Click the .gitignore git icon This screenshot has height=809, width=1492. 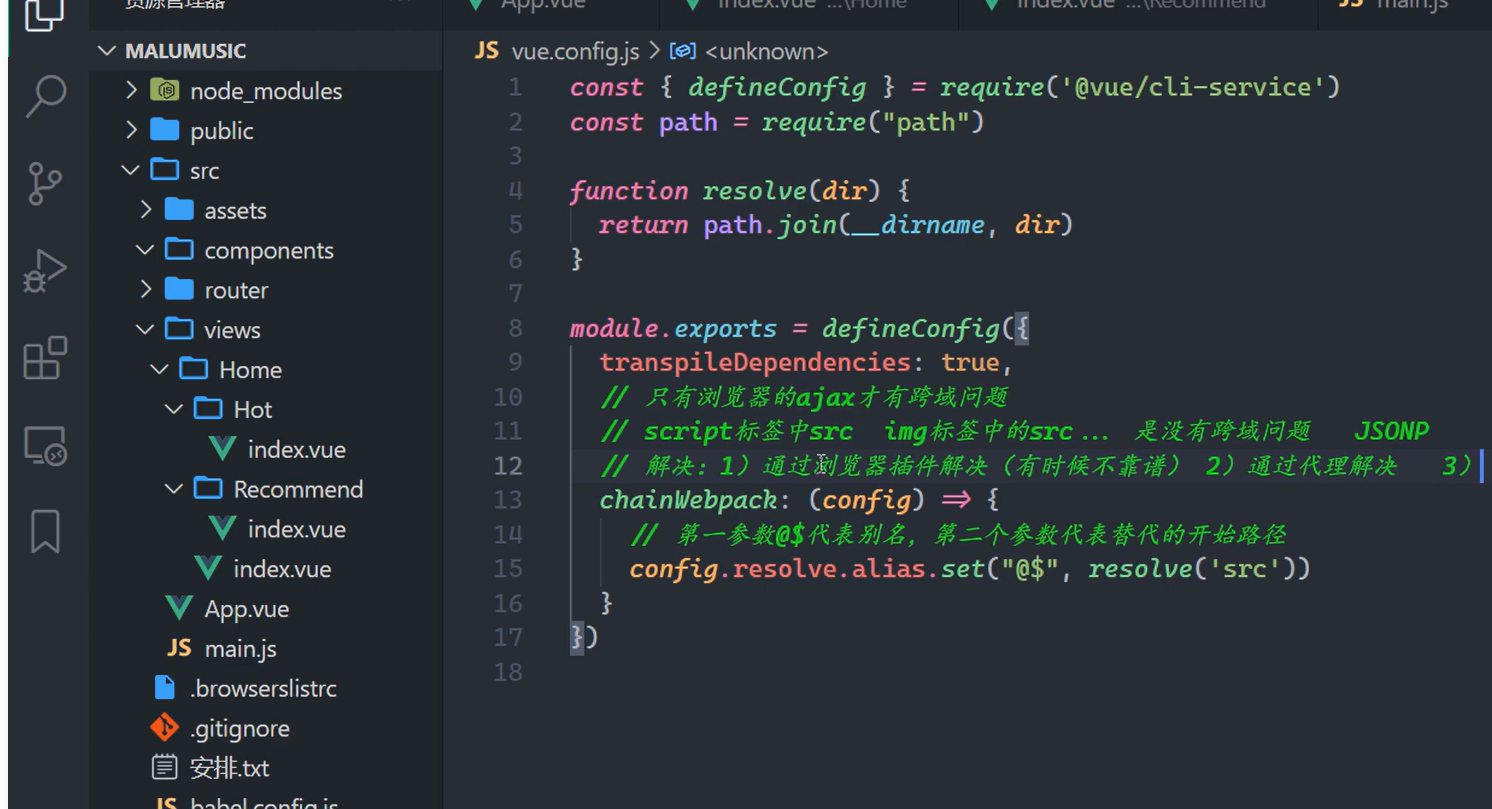coord(164,727)
